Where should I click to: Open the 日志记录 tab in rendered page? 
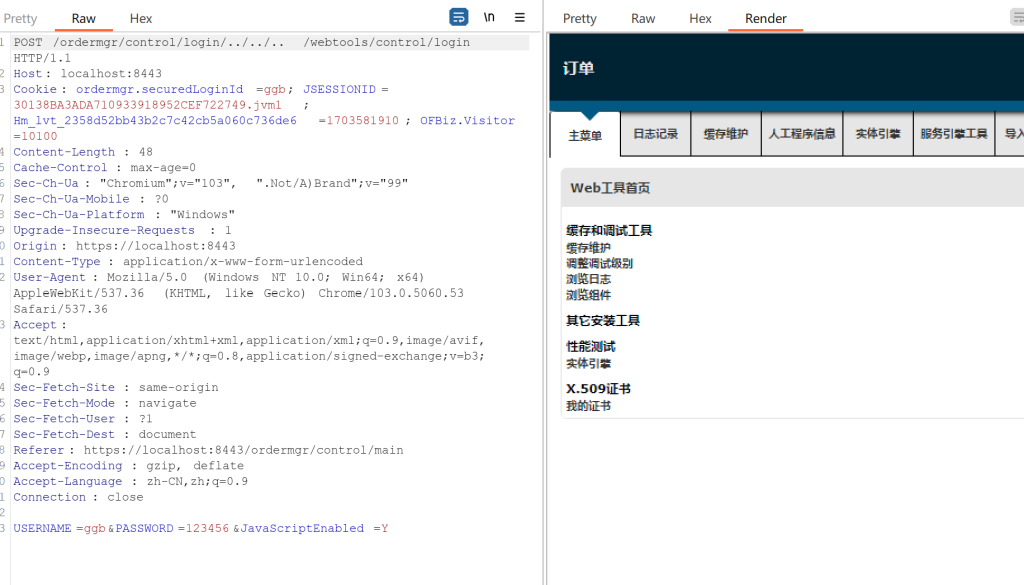[x=656, y=134]
